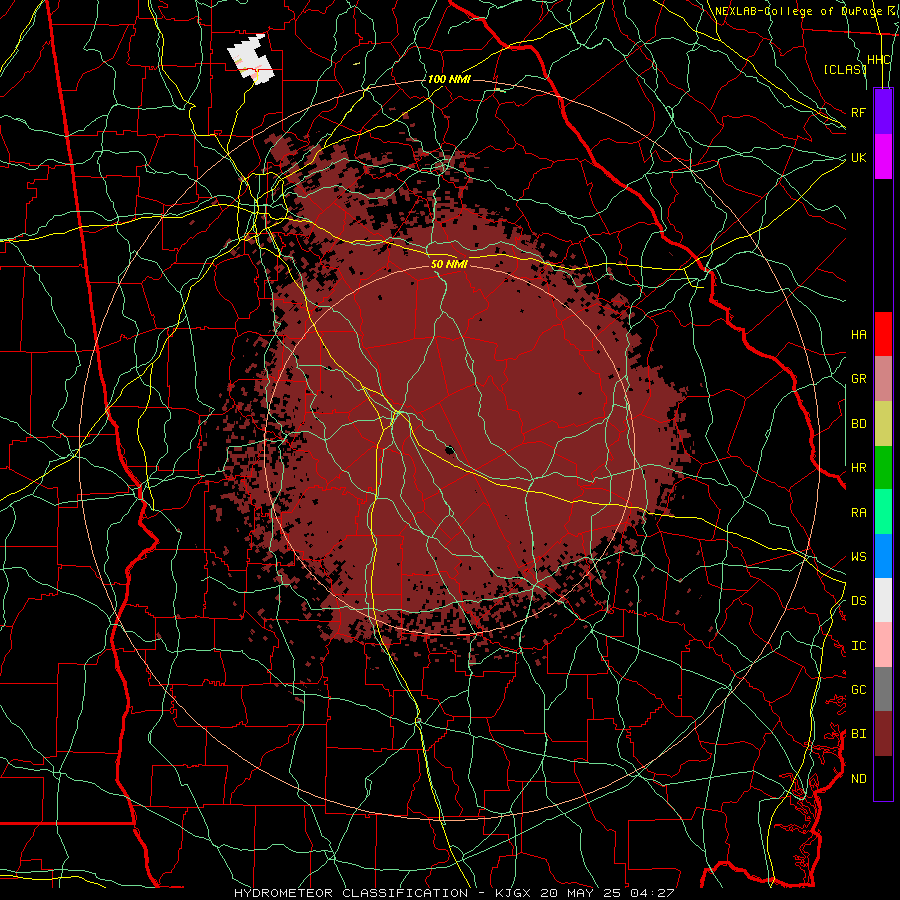This screenshot has height=900, width=900.
Task: Click the RF legend label
Action: 858,112
